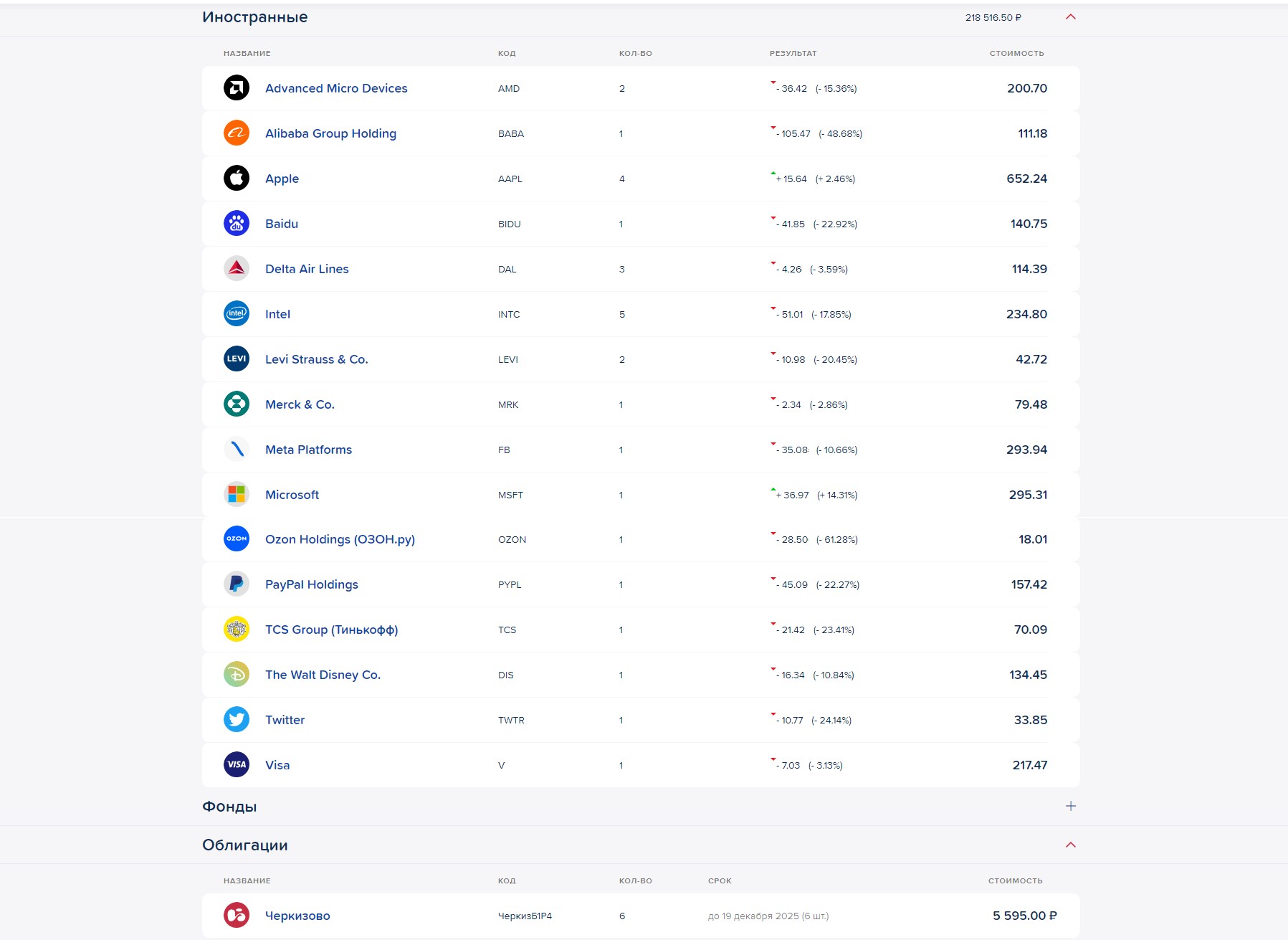This screenshot has width=1288, height=940.
Task: Click Apple result + 15.64
Action: click(x=791, y=179)
